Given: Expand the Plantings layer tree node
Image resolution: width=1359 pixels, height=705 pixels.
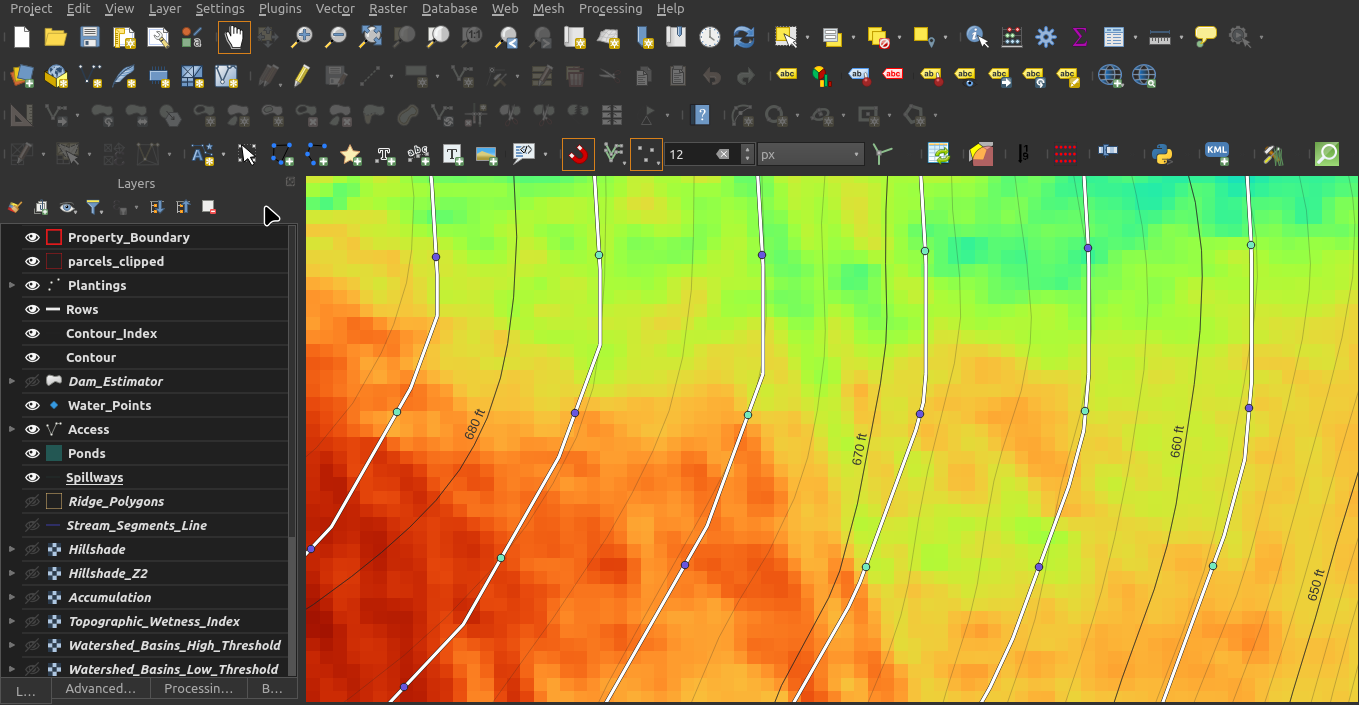Looking at the screenshot, I should (x=12, y=286).
